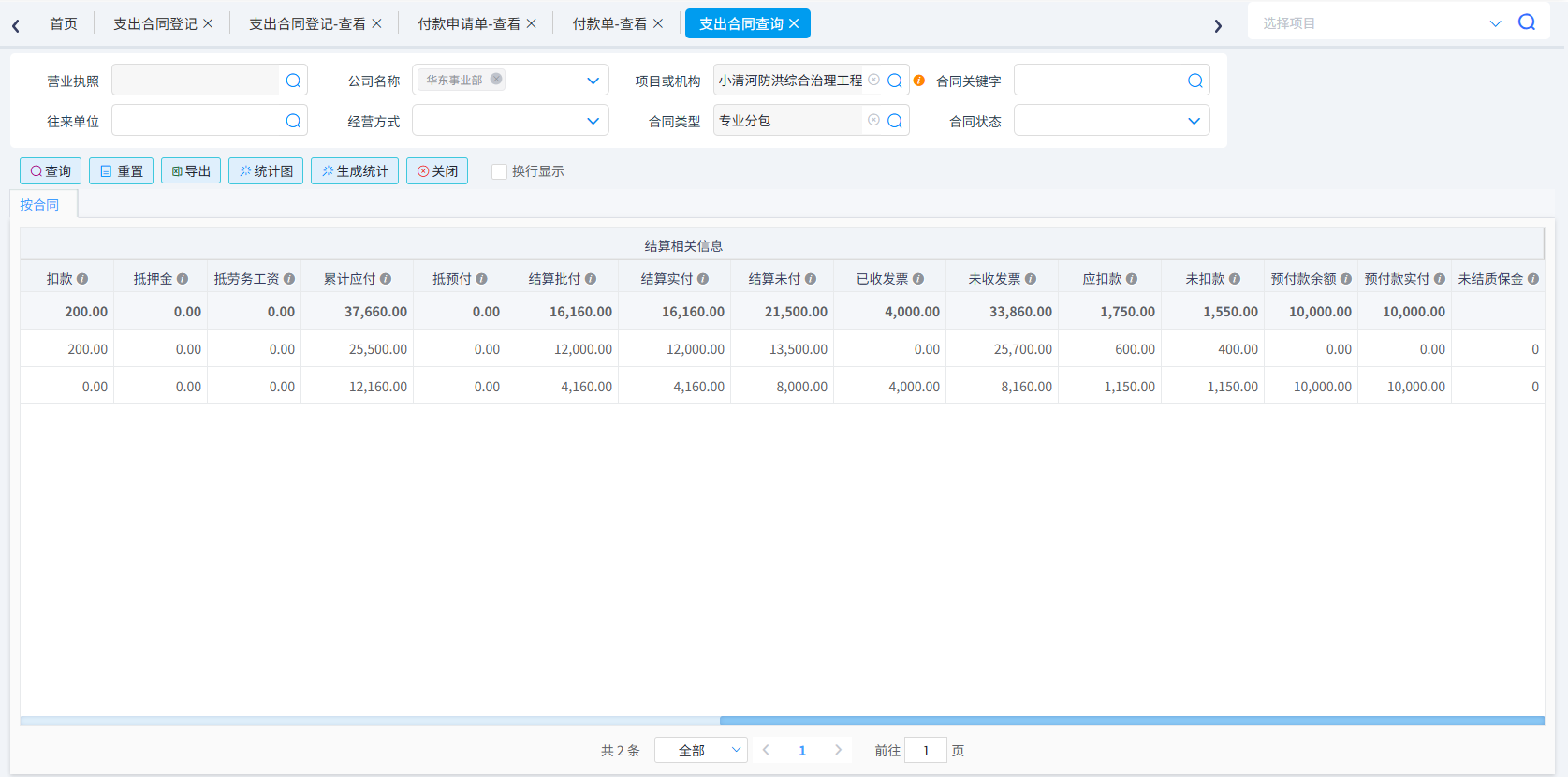Click search icon in 营业执照 field
The width and height of the screenshot is (1568, 777).
[293, 81]
